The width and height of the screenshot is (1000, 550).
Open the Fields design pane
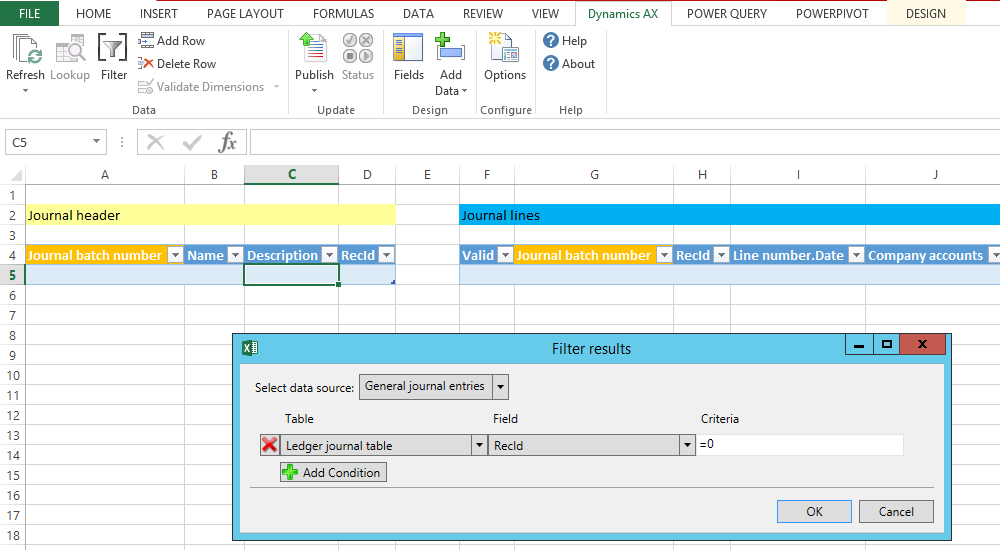click(x=408, y=52)
